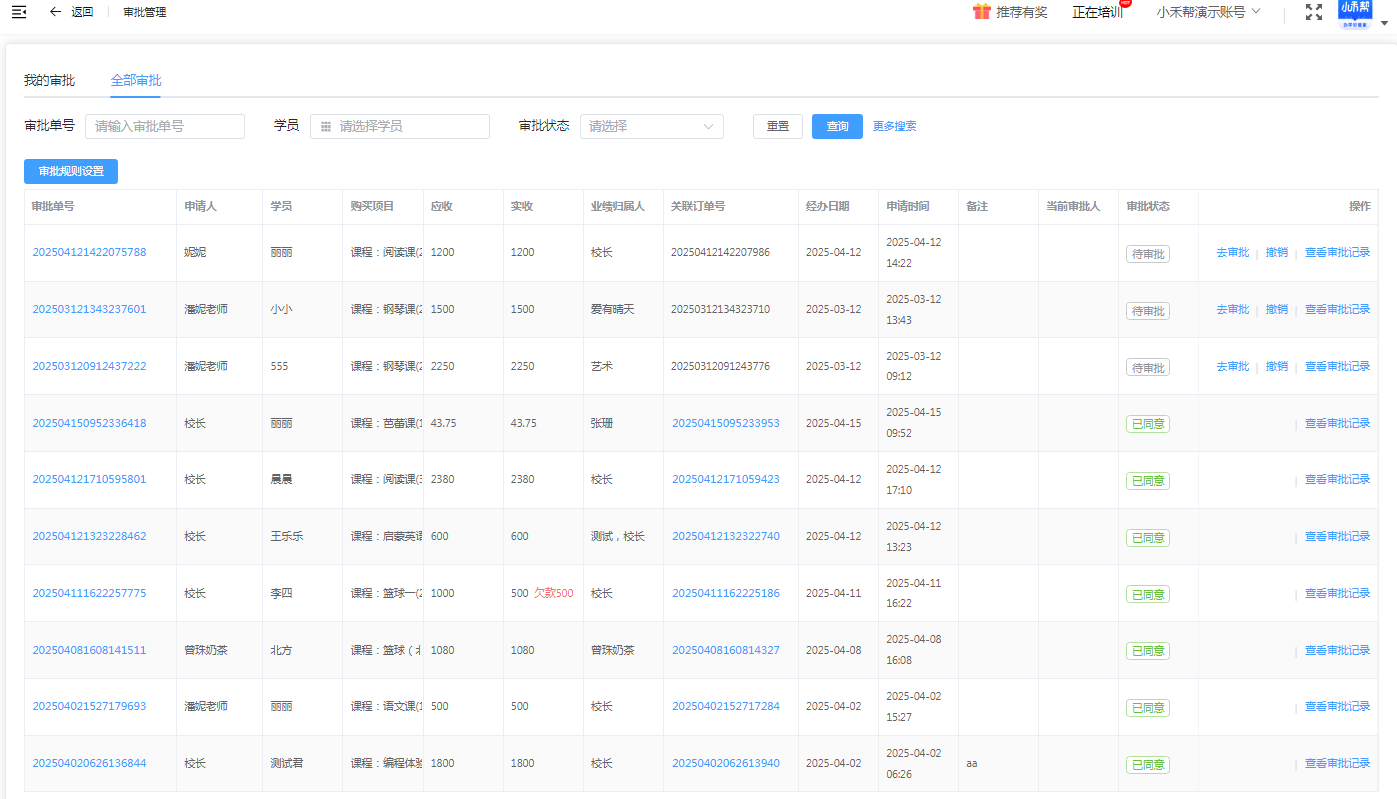This screenshot has width=1397, height=799.
Task: Select the 全部审批 tab
Action: (x=136, y=80)
